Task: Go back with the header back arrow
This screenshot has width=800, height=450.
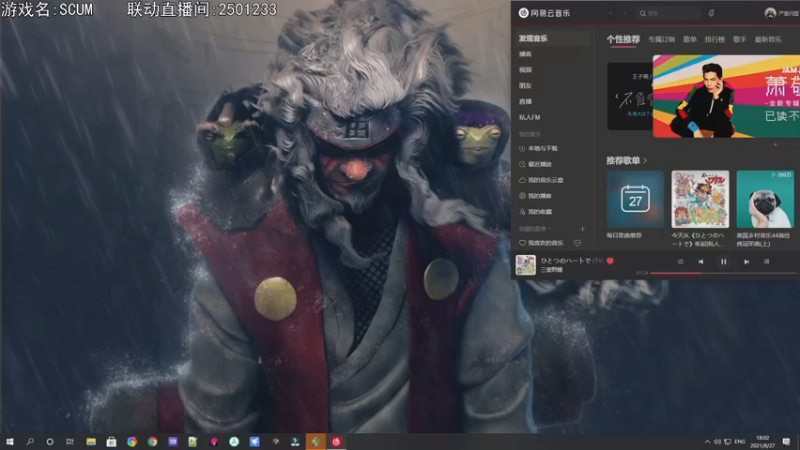Action: click(x=611, y=13)
